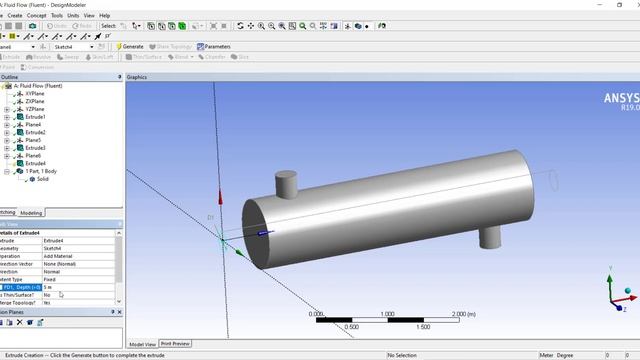
Task: Switch to the Sketching tab
Action: pos(7,212)
